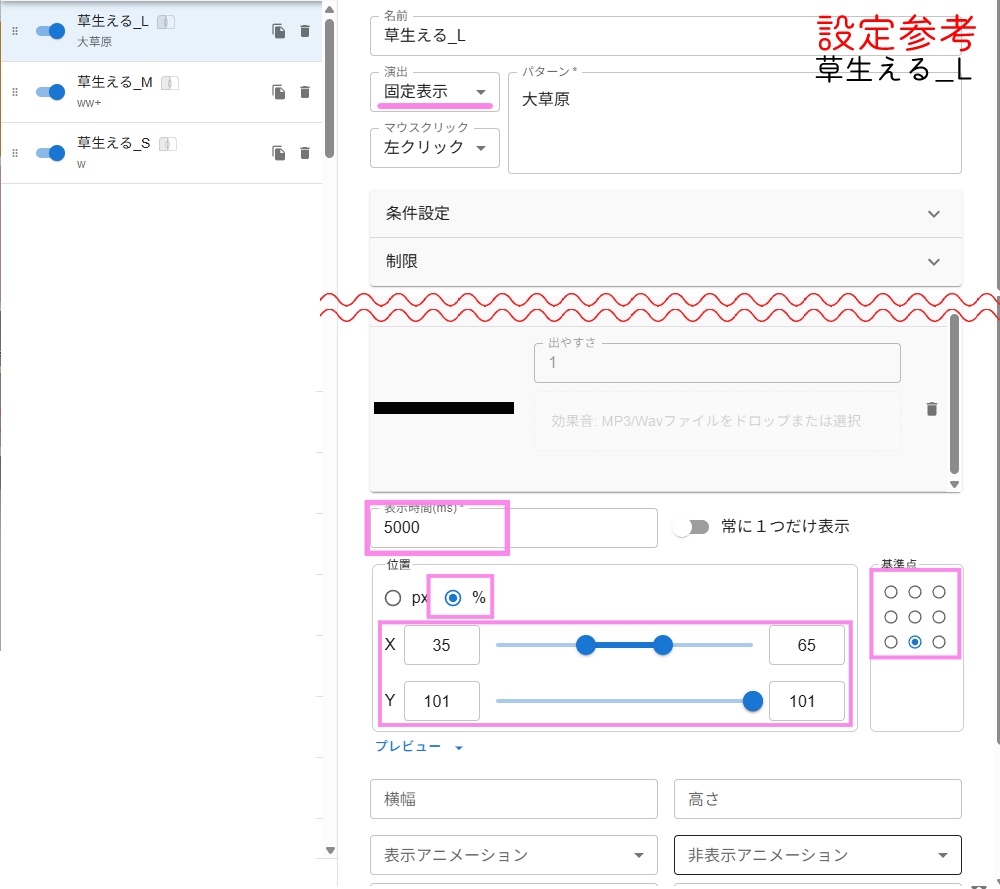Toggle off the 草生える_M switch
1000x889 pixels.
click(x=50, y=92)
